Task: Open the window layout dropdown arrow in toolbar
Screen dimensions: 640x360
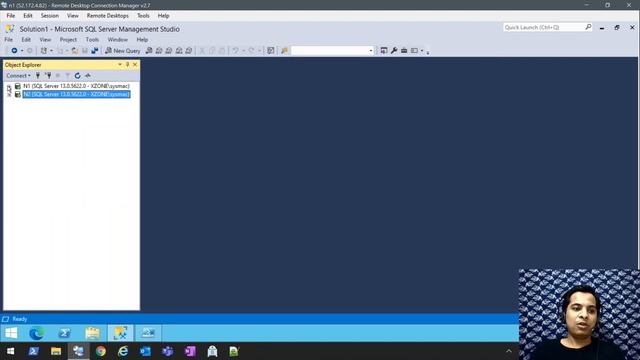Action: (x=422, y=51)
